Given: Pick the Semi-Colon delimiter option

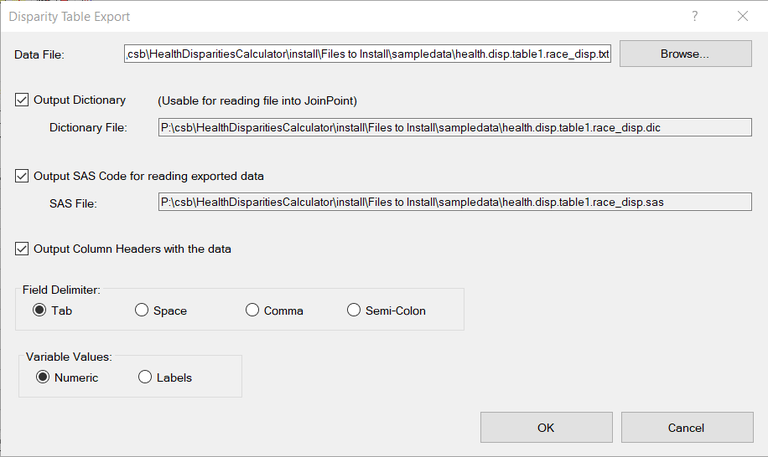Looking at the screenshot, I should [354, 311].
